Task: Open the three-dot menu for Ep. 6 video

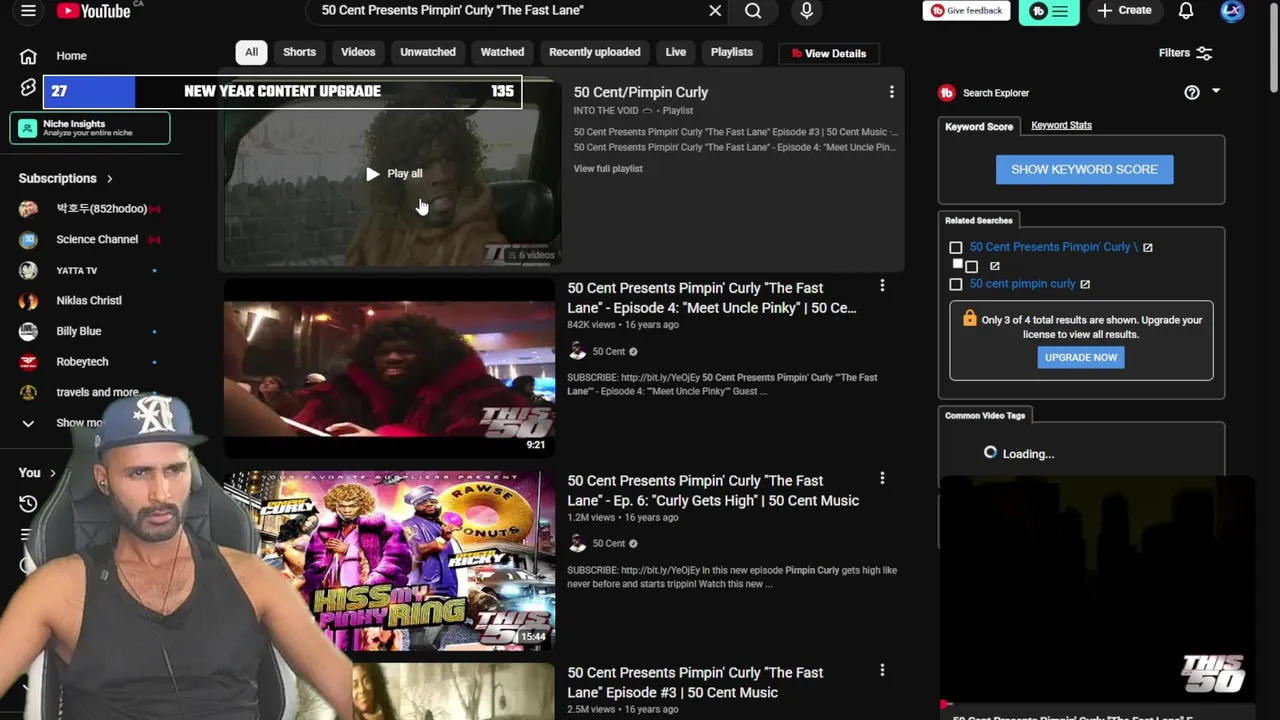Action: click(x=882, y=479)
